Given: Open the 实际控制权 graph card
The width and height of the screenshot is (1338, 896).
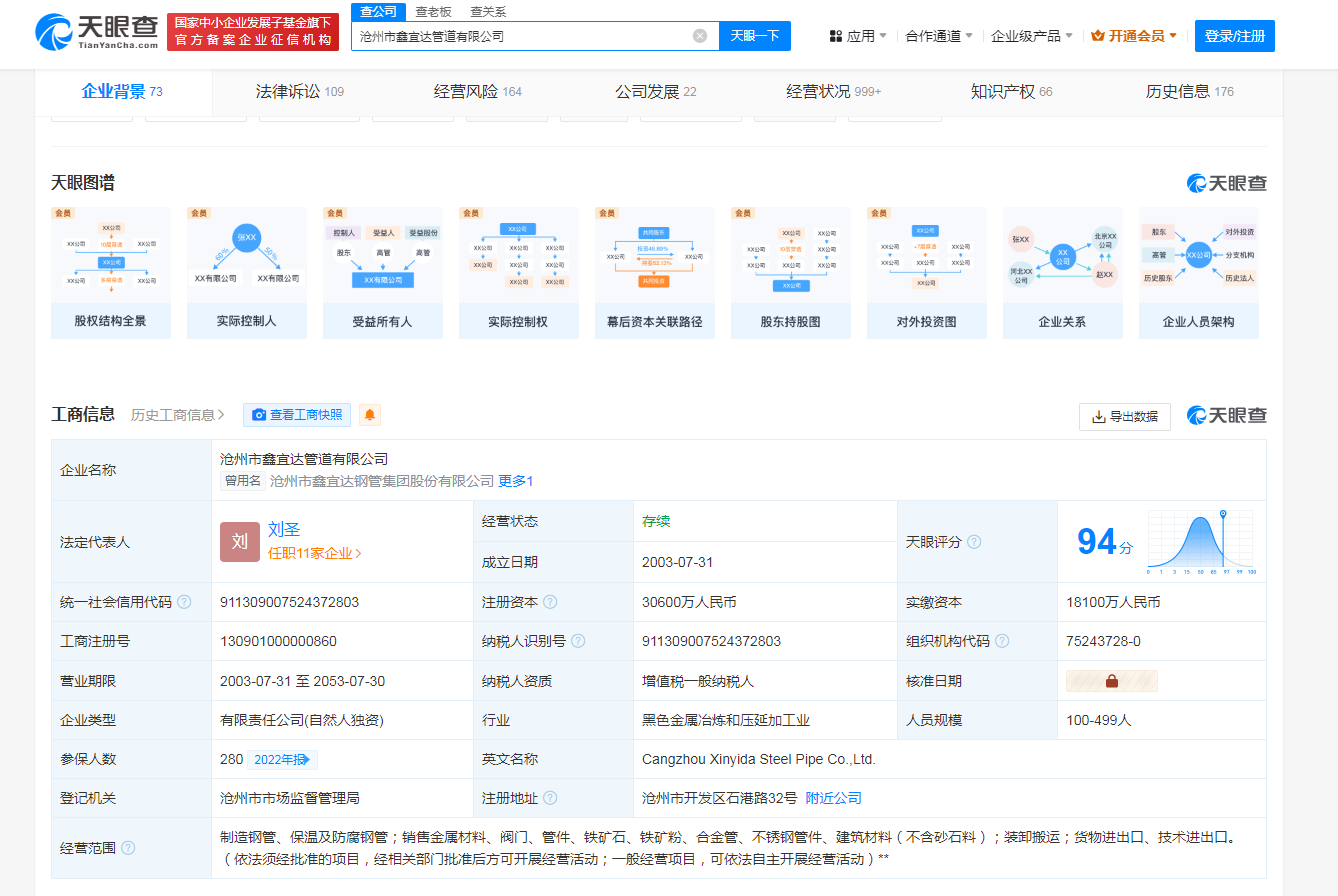Looking at the screenshot, I should (519, 273).
